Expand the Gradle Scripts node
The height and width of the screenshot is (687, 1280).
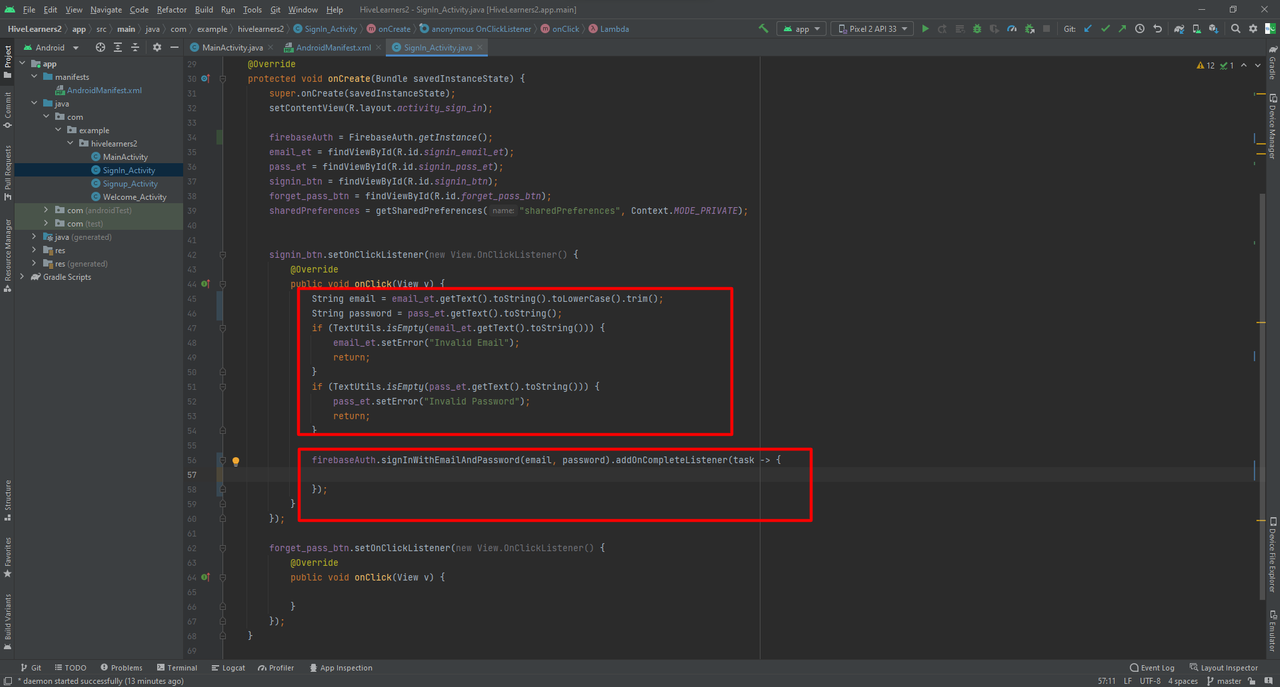(x=22, y=277)
